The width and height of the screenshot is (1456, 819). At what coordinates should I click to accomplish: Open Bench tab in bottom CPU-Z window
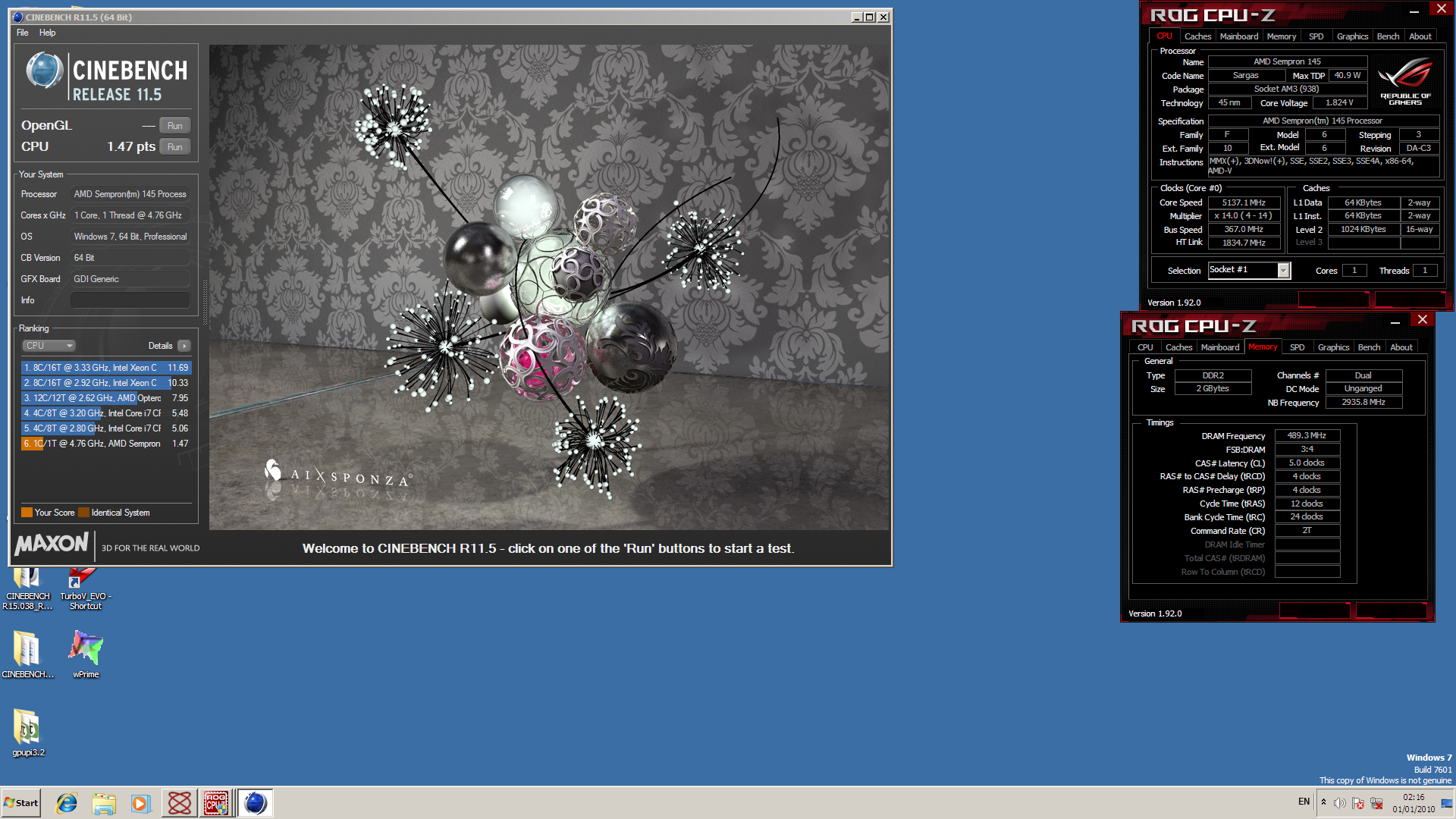coord(1369,347)
